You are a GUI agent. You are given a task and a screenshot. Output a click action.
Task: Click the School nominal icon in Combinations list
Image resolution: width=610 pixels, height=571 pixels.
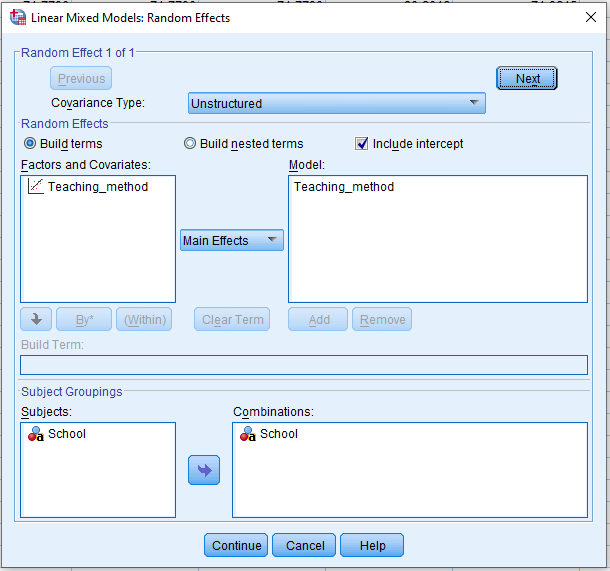click(248, 434)
